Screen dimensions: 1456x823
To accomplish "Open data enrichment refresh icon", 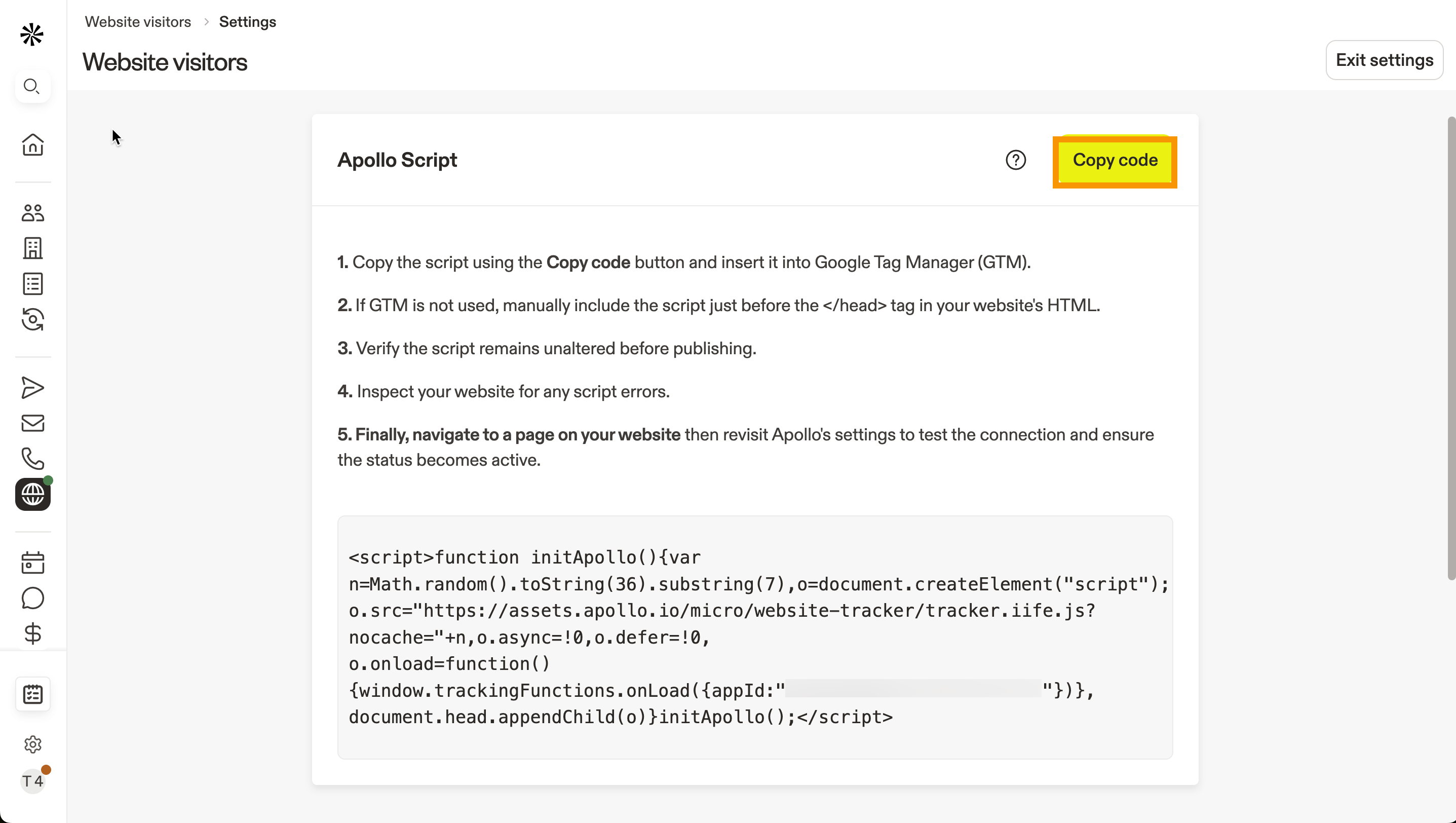I will [x=33, y=319].
